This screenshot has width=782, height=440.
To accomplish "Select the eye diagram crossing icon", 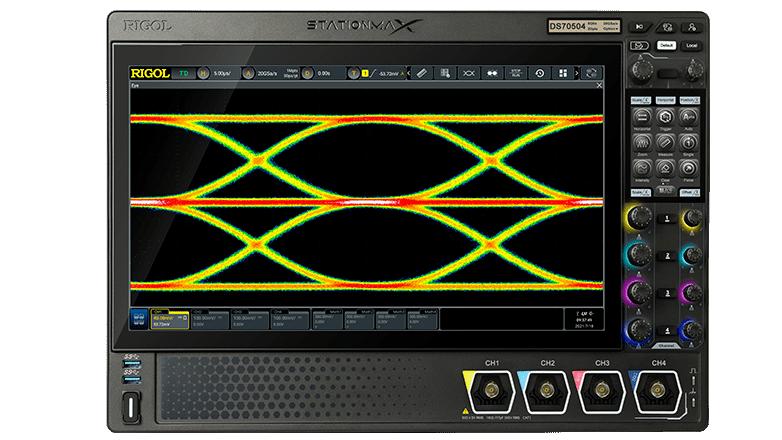I will tap(469, 73).
